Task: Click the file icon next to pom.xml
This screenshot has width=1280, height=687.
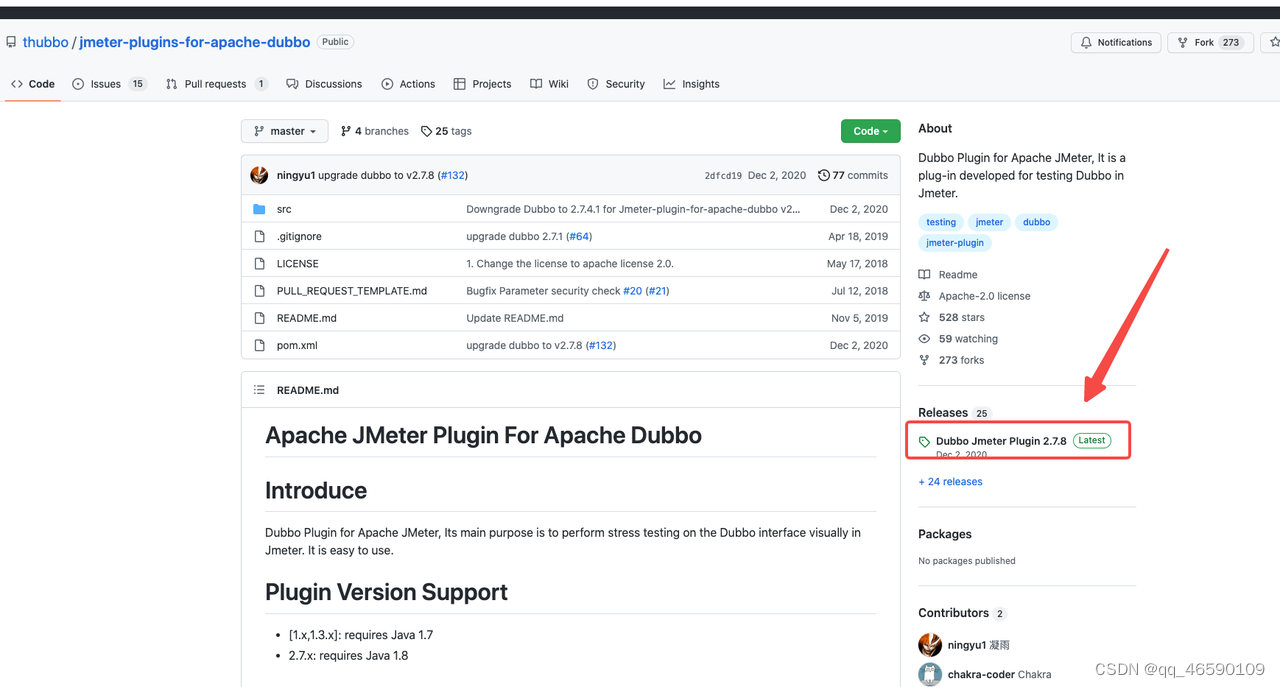Action: coord(259,345)
